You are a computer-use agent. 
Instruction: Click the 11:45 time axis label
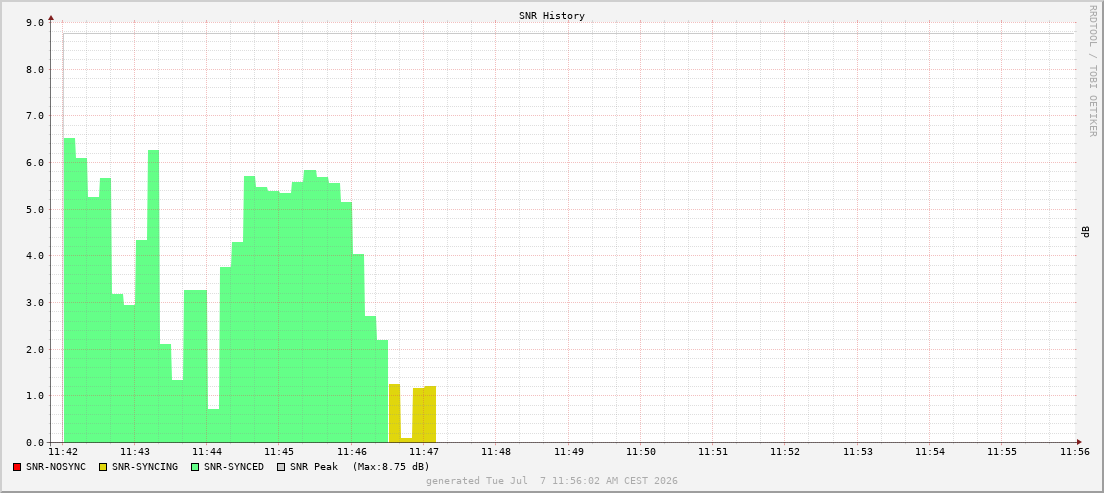coord(280,451)
